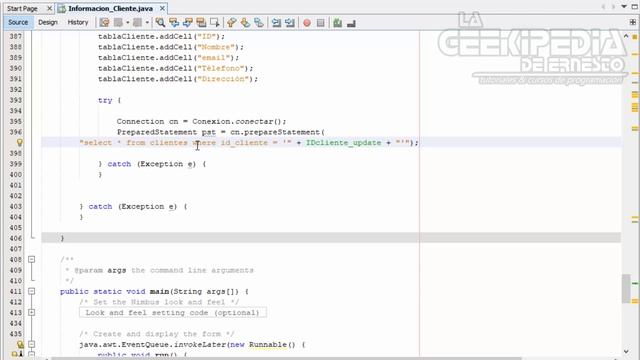Viewport: 640px width, 360px height.
Task: Click 'catch' keyword on line 503
Action: pos(100,206)
